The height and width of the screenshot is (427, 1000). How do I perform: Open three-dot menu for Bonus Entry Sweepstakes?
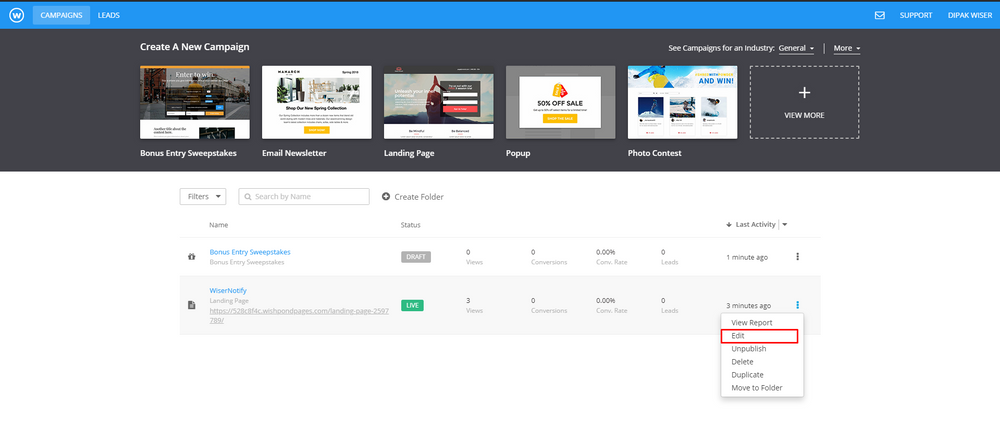point(797,257)
